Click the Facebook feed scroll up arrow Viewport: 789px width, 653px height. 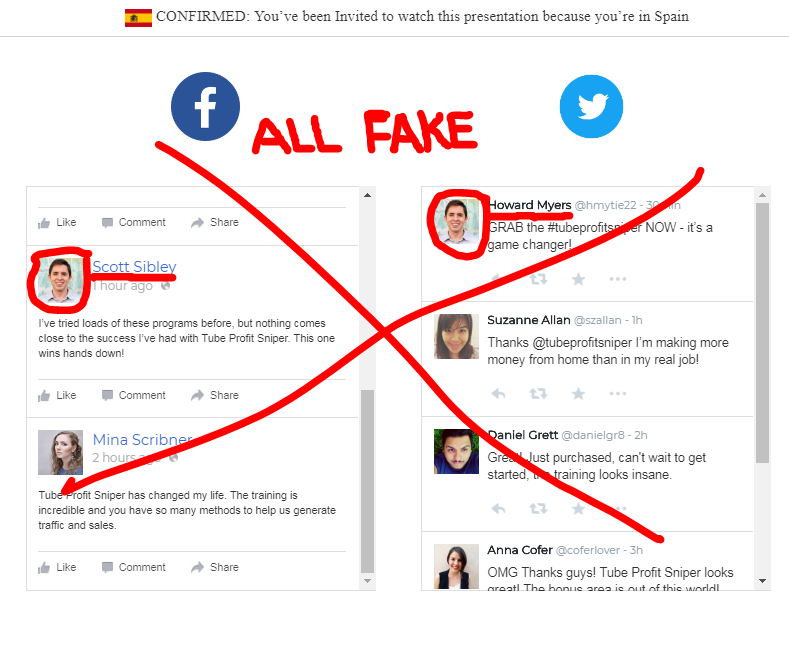coord(367,195)
